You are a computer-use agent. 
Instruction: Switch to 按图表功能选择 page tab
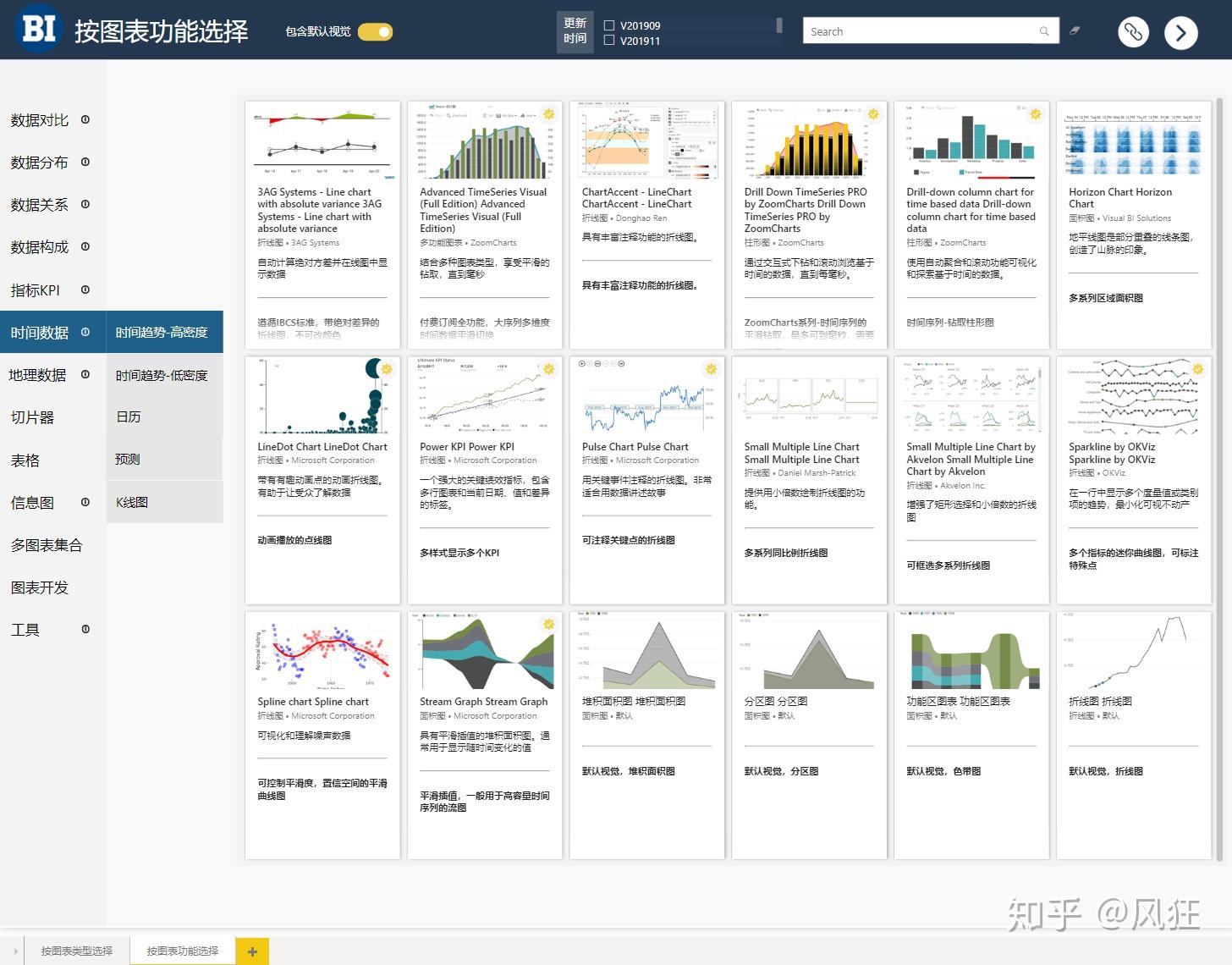click(183, 951)
